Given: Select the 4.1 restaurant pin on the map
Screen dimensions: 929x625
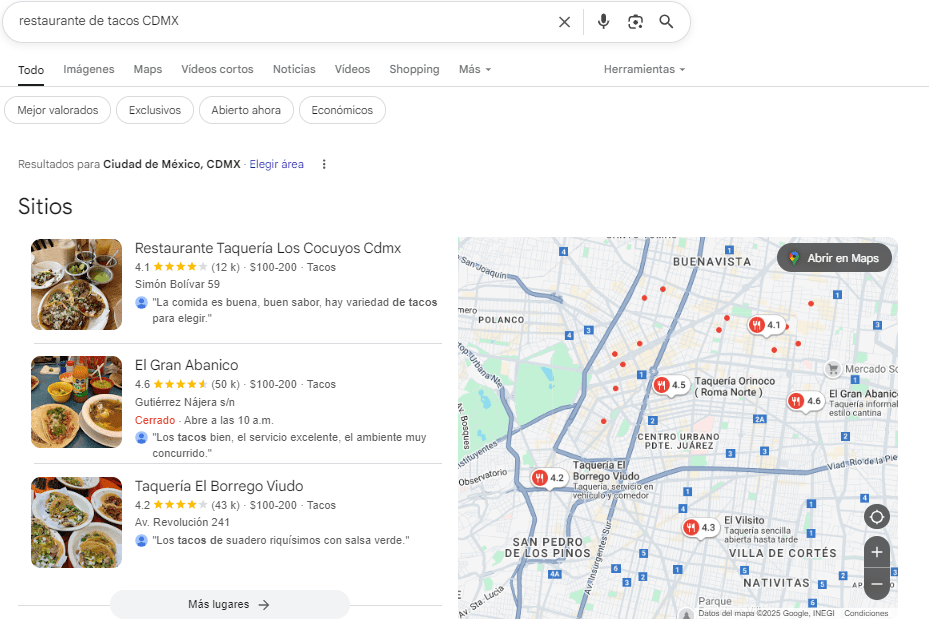Looking at the screenshot, I should coord(767,325).
